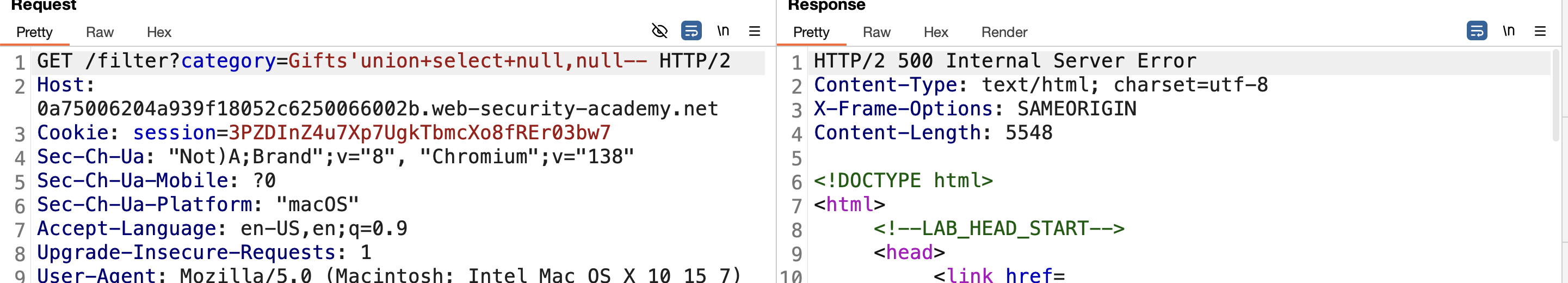Click the Content-Type response header
This screenshot has height=283, width=1568.
(x=1041, y=84)
